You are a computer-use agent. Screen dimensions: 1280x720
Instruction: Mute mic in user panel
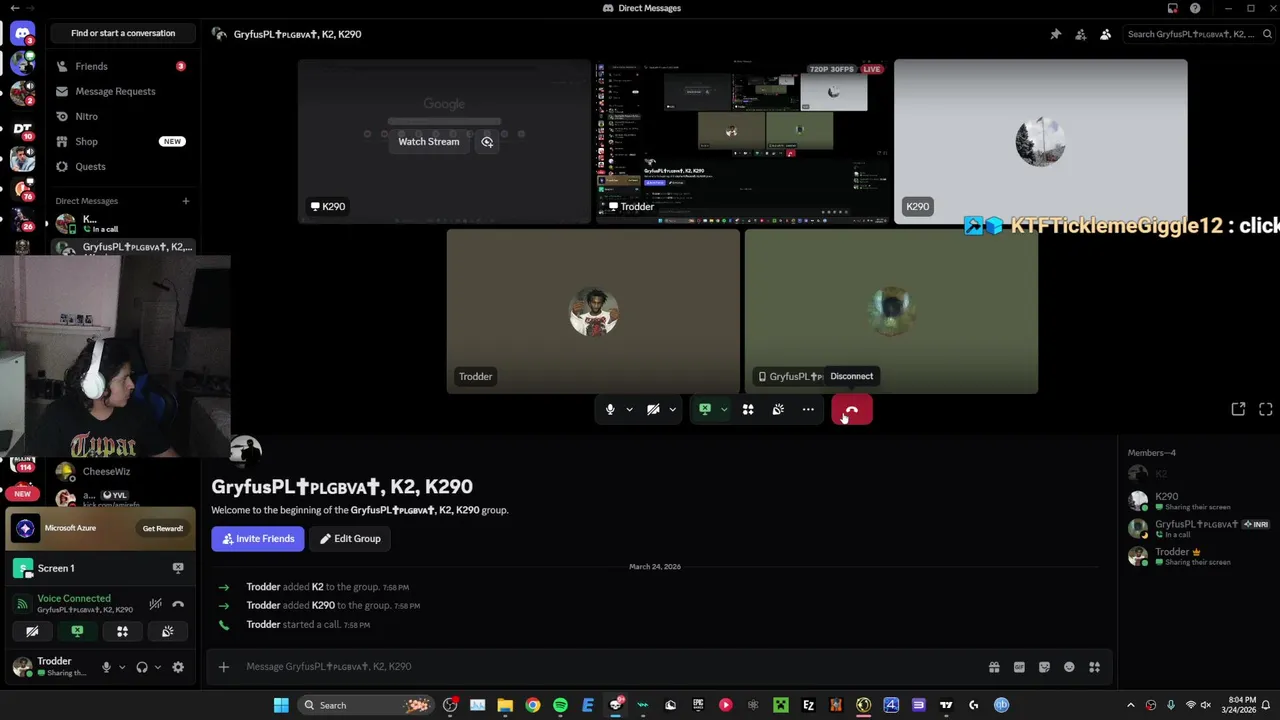[106, 667]
